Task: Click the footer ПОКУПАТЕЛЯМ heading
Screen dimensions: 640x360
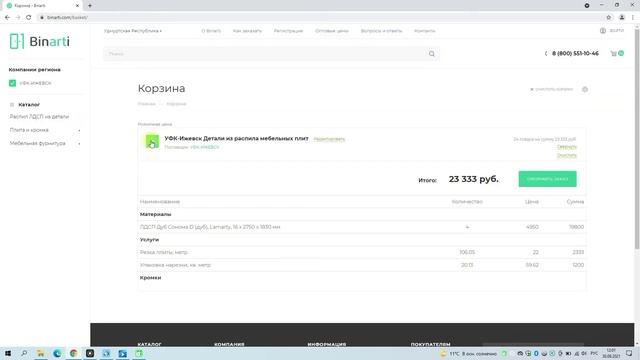Action: tap(430, 344)
